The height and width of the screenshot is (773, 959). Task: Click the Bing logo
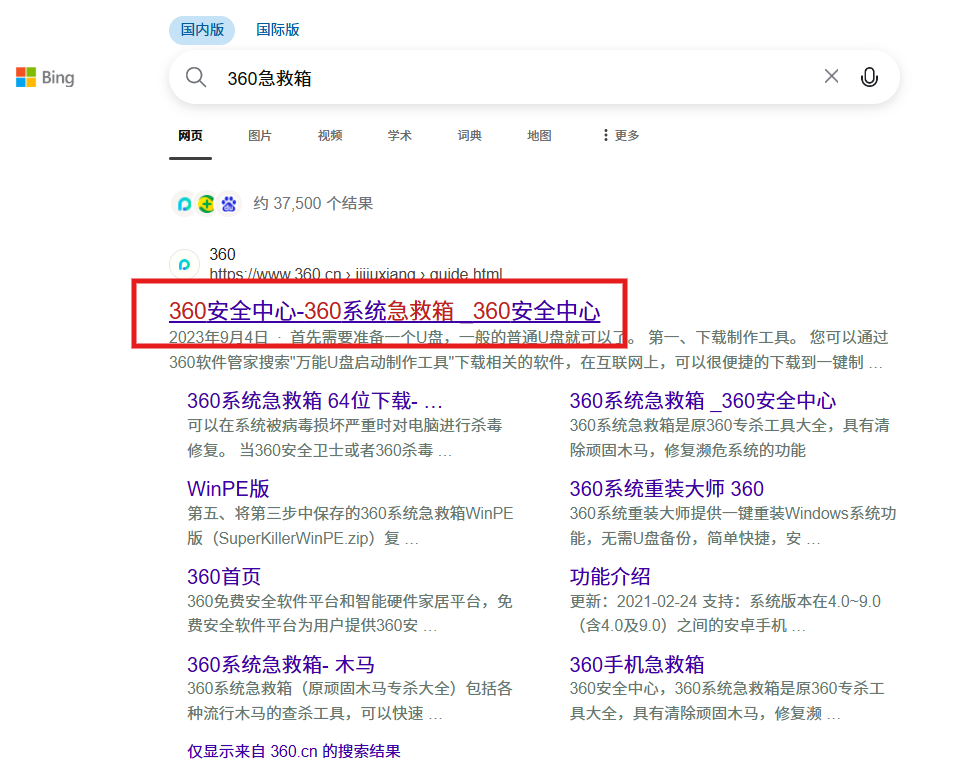[x=45, y=78]
